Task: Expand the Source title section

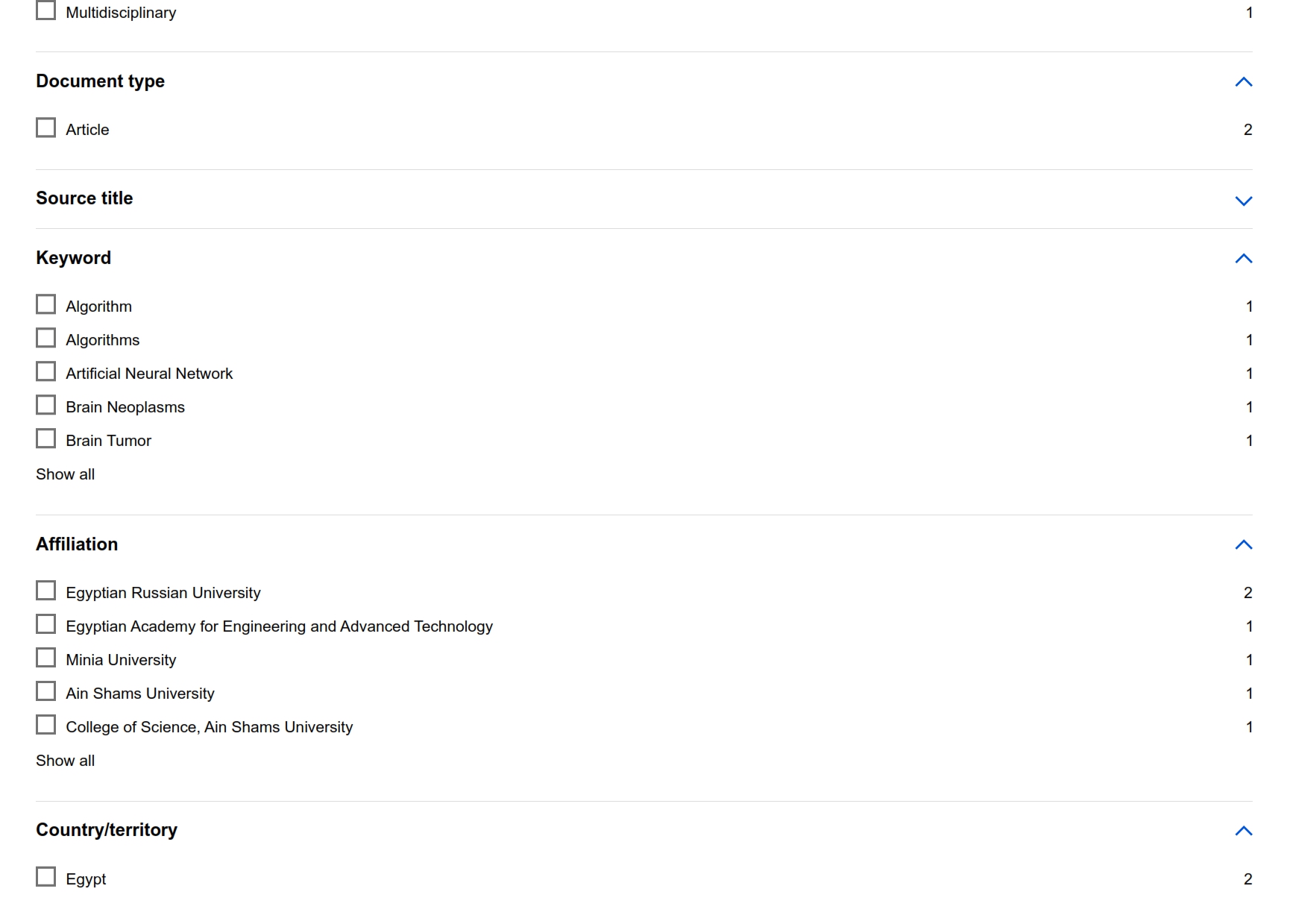Action: [x=1243, y=200]
